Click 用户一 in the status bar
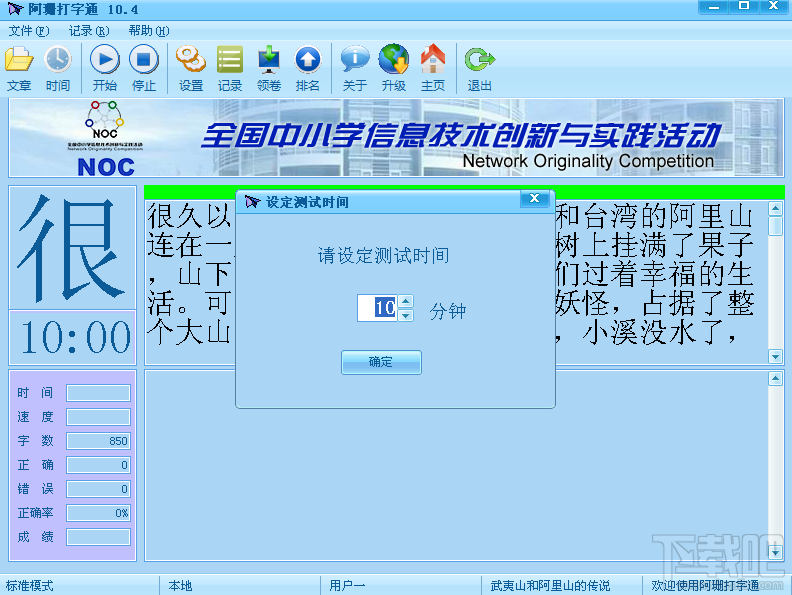This screenshot has height=595, width=792. 347,586
